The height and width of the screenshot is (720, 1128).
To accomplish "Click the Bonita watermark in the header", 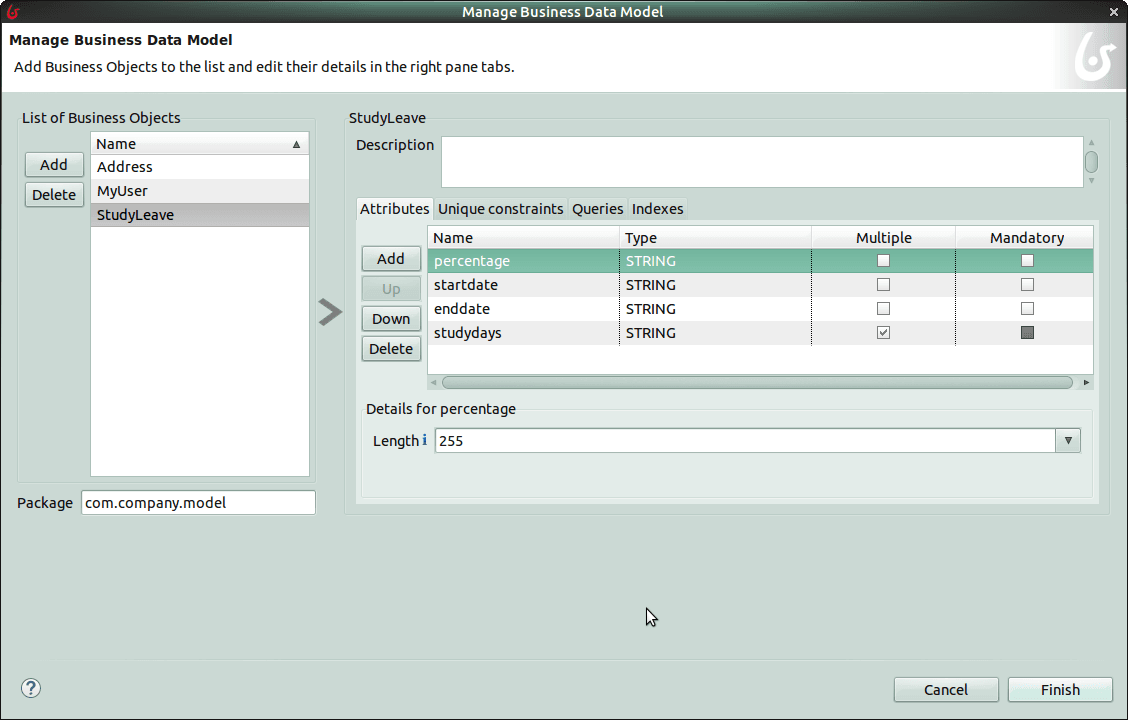I will [1092, 57].
